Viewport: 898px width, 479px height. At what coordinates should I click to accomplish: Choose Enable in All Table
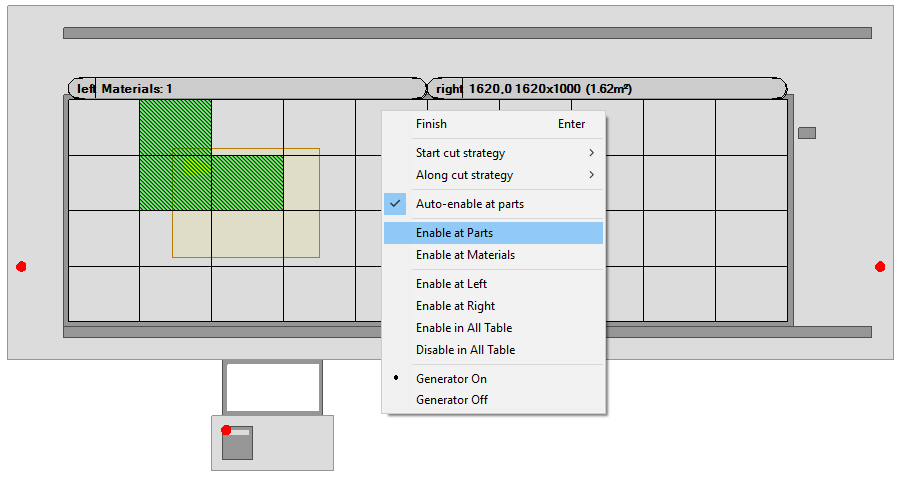point(493,328)
